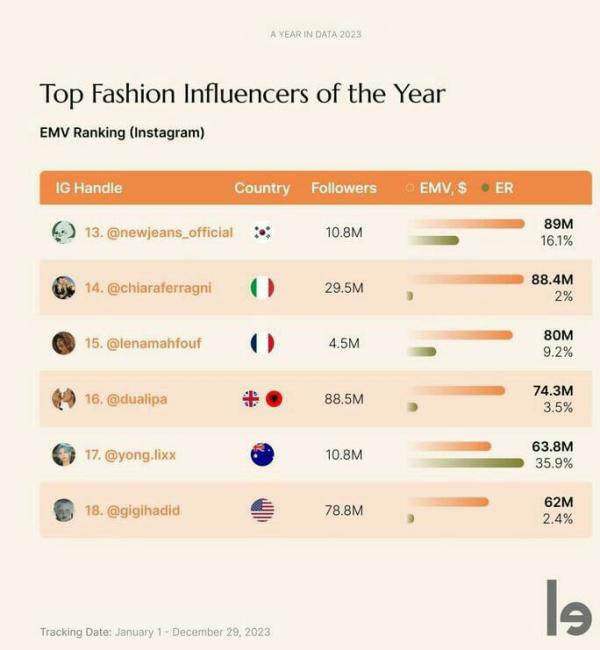600x650 pixels.
Task: Click the Lefty logo in the bottom corner
Action: point(569,608)
